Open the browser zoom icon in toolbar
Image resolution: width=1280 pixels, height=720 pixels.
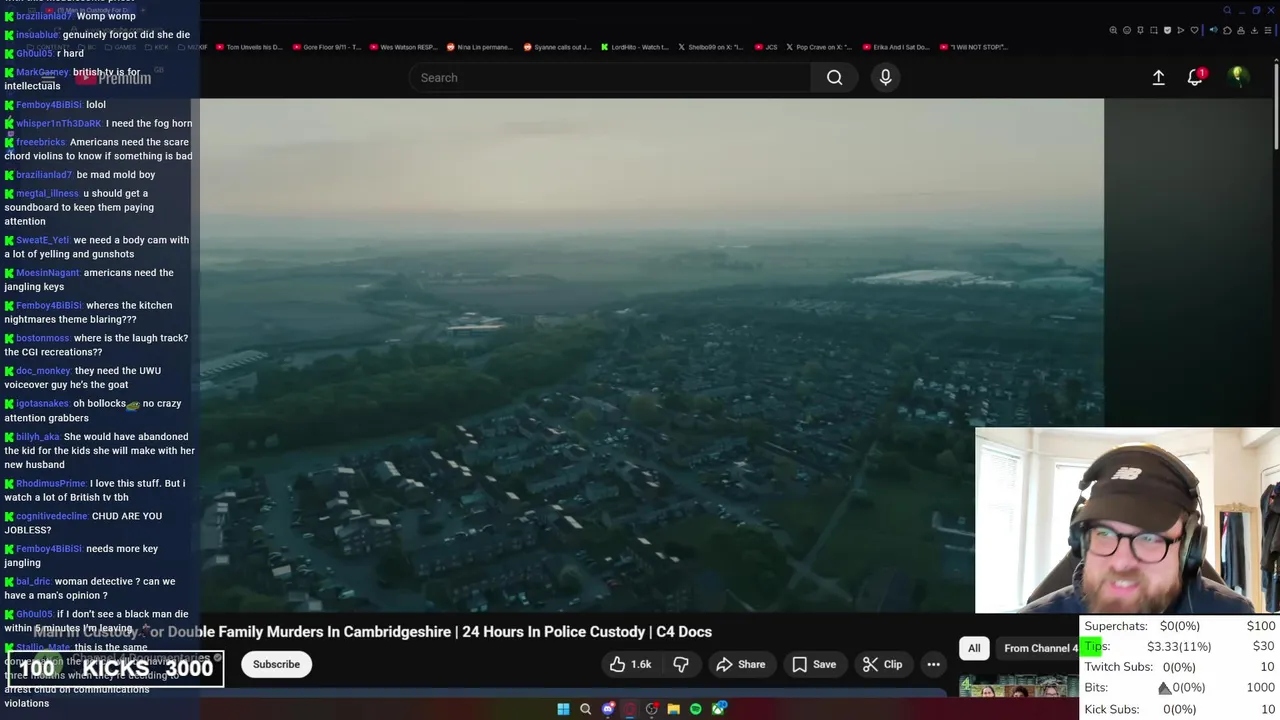(x=1113, y=30)
